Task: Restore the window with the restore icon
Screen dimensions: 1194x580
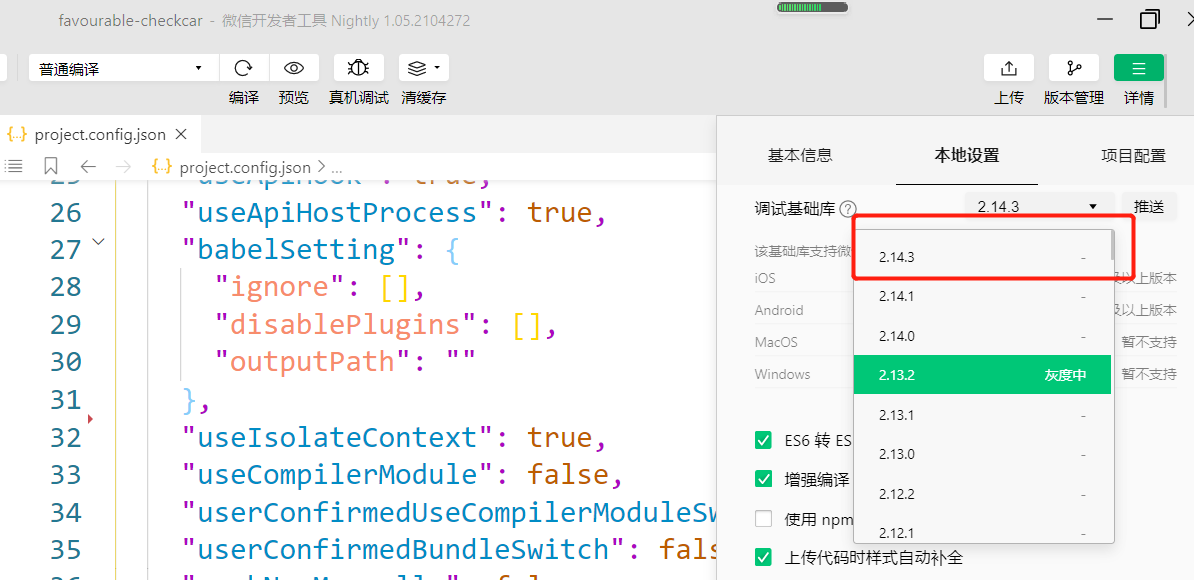Action: (1150, 19)
